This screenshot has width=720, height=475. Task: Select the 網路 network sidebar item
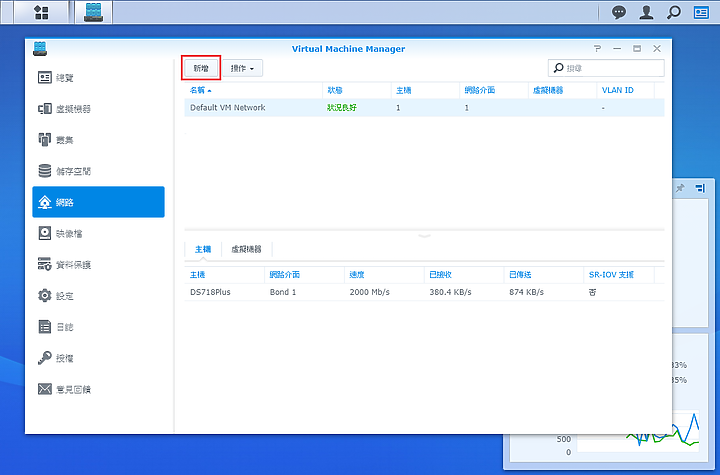pos(98,202)
